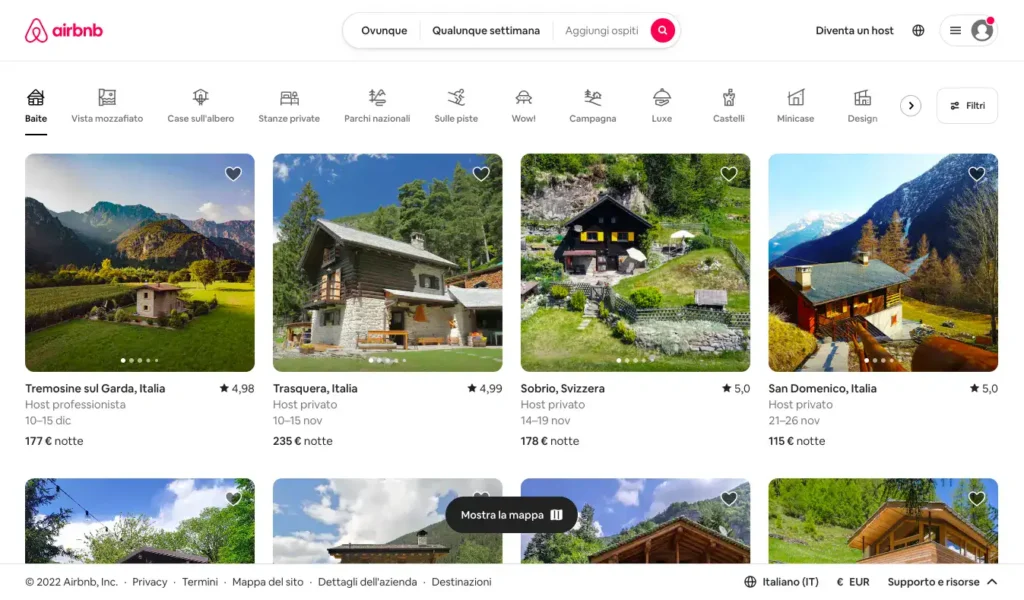Save the second-row first listing heart
Screen dimensions: 1024x600
(233, 499)
